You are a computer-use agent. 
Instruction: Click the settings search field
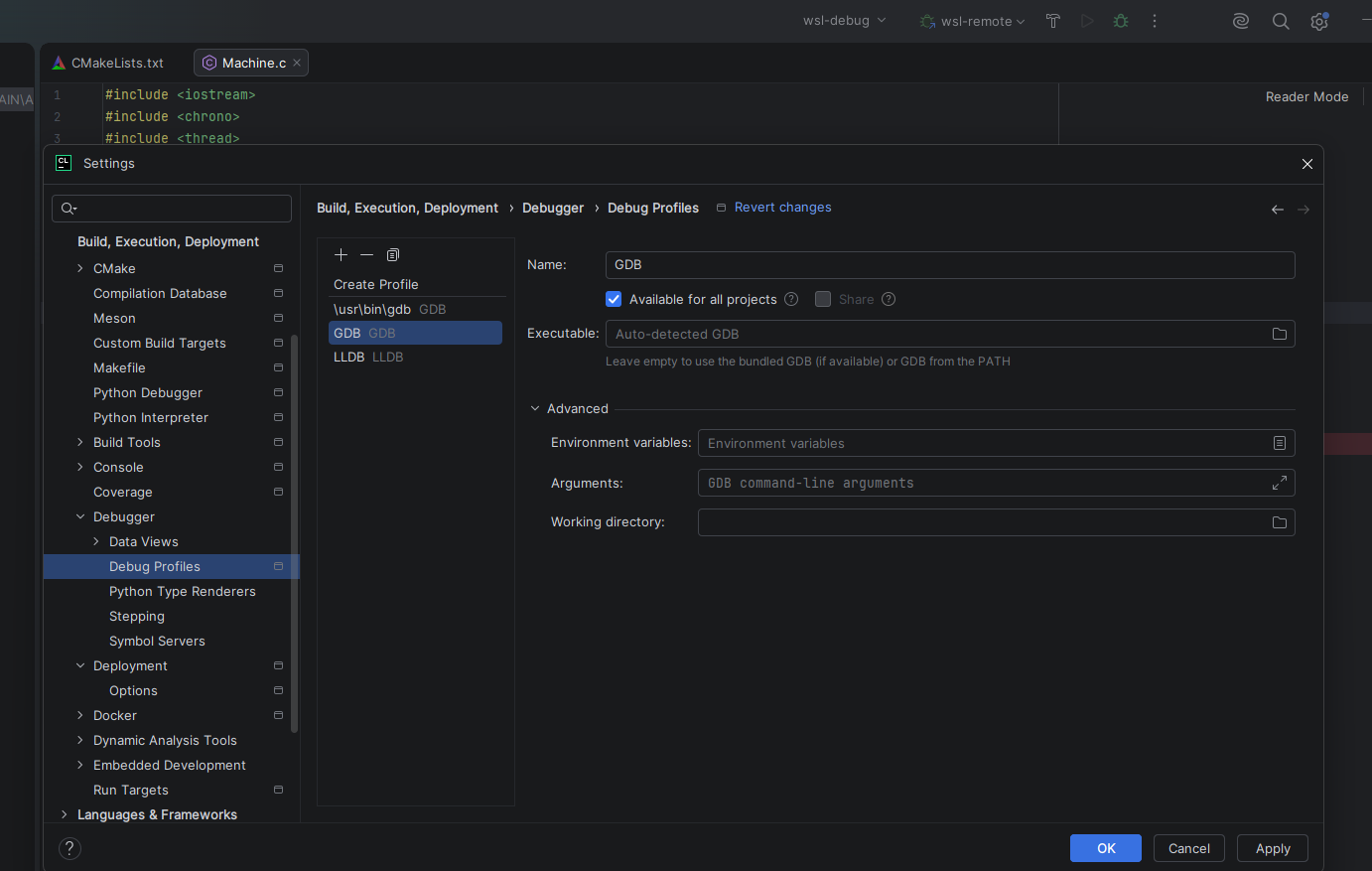[172, 209]
